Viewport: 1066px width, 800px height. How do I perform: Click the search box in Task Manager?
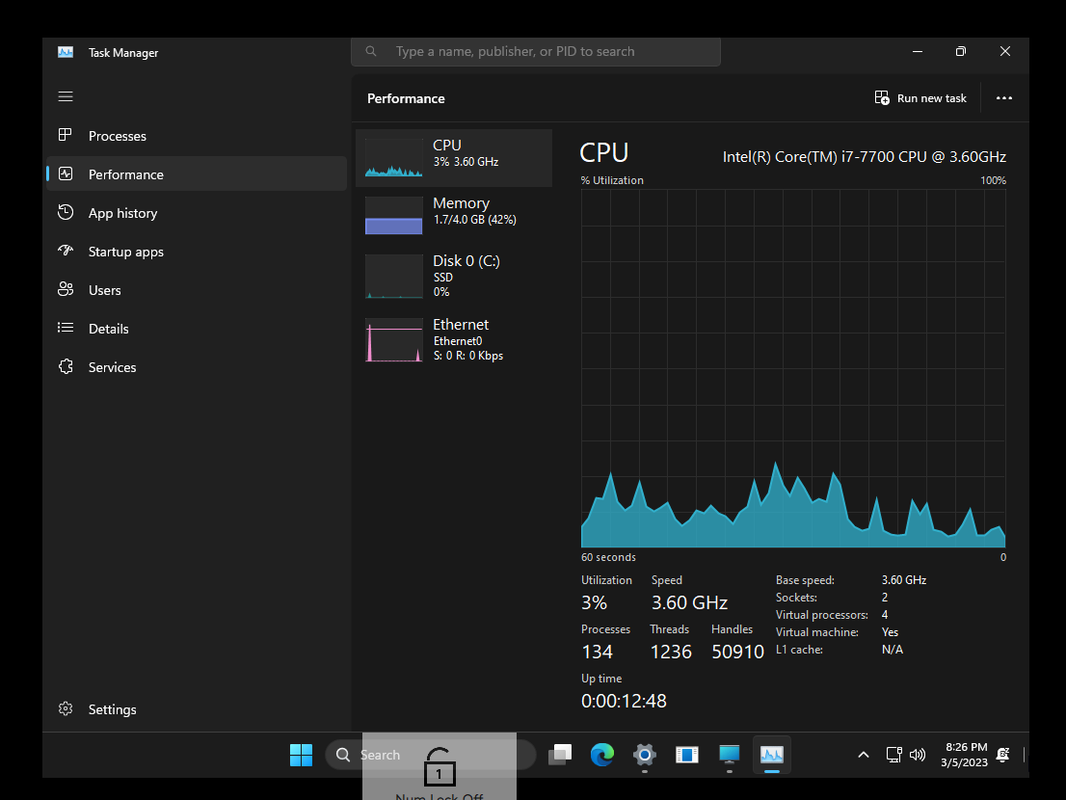(536, 52)
